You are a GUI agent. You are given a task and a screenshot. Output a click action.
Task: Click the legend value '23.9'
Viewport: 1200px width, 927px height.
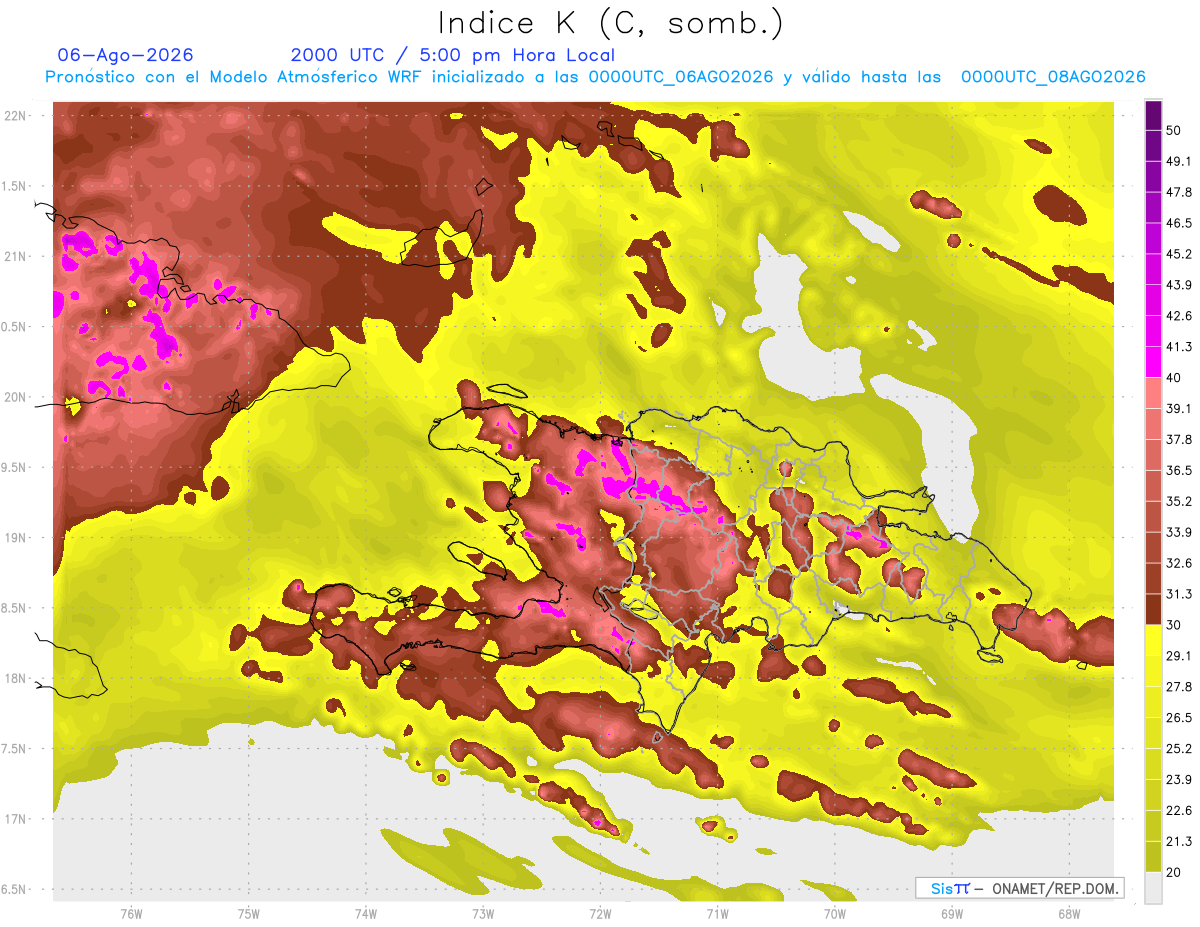pyautogui.click(x=1179, y=780)
